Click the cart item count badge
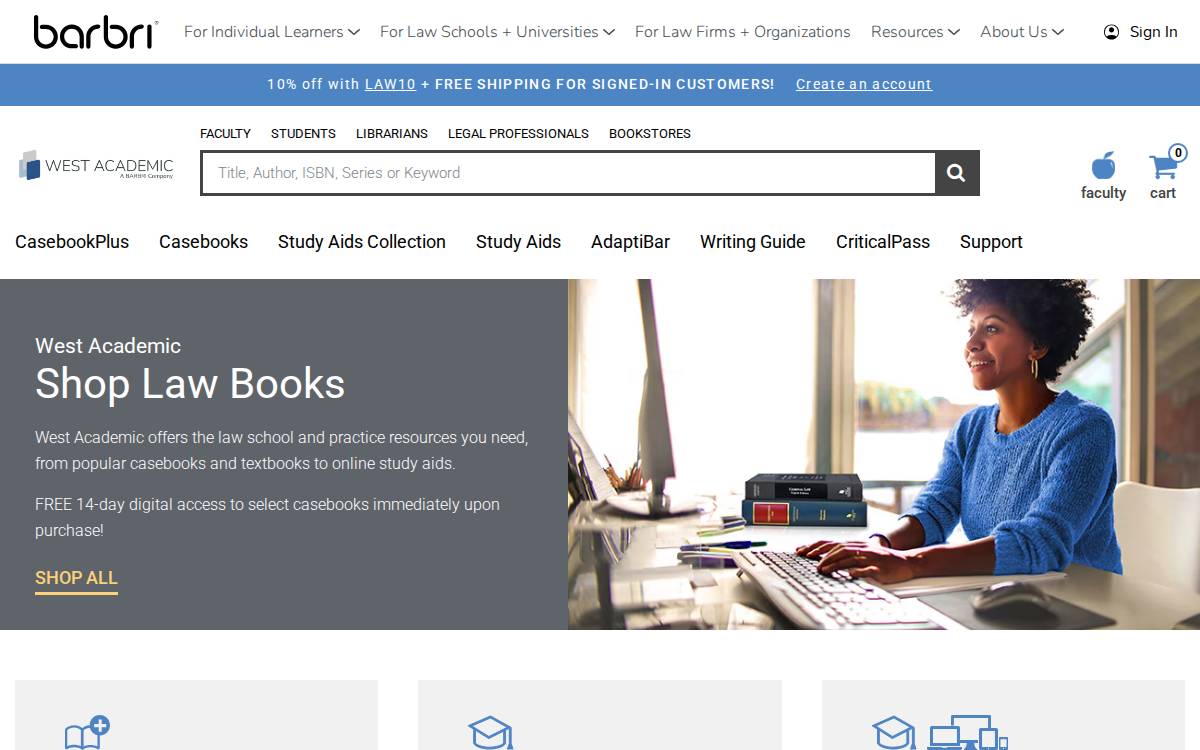 pos(1178,153)
